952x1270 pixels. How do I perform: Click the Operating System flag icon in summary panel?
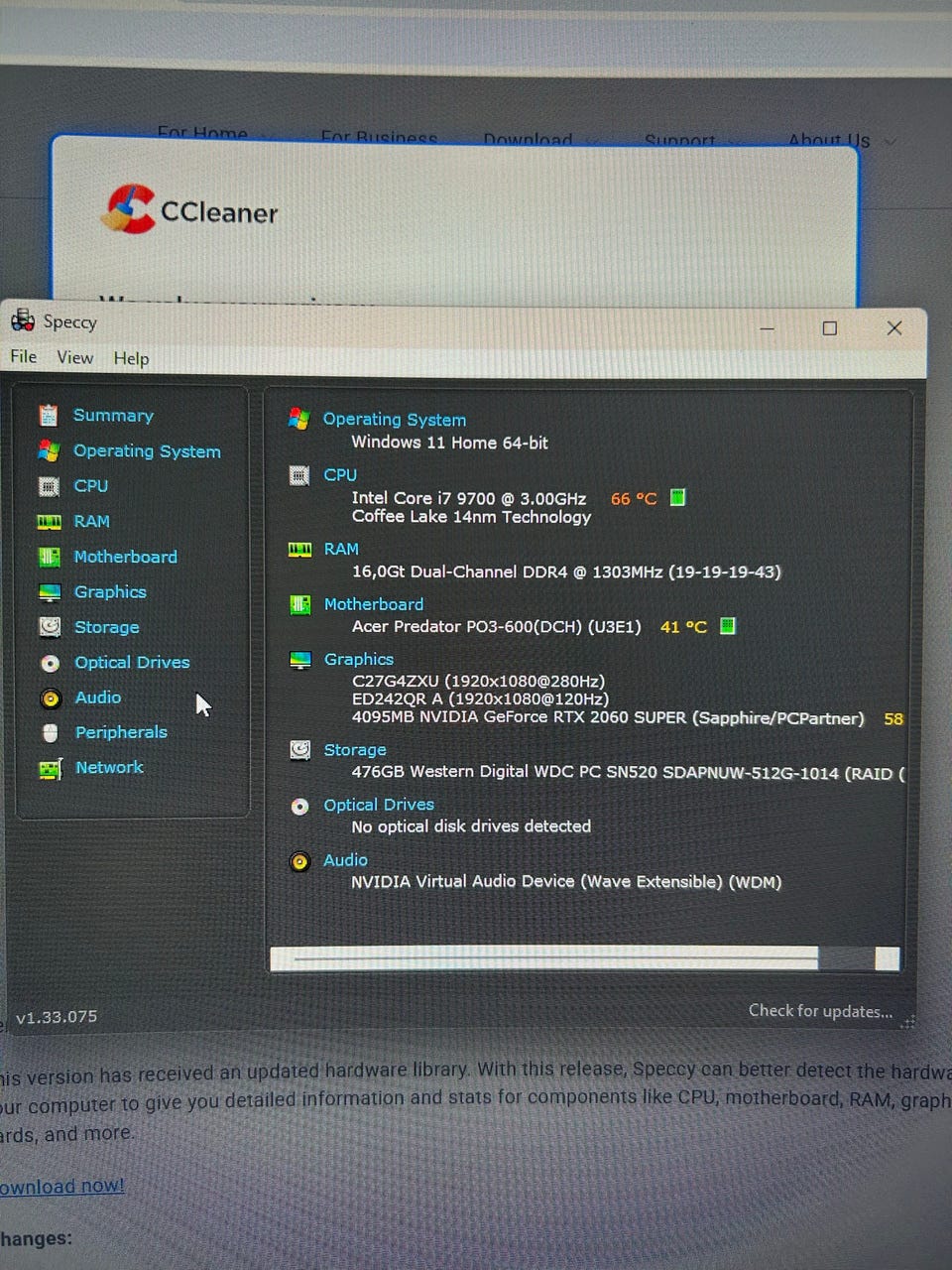coord(298,419)
